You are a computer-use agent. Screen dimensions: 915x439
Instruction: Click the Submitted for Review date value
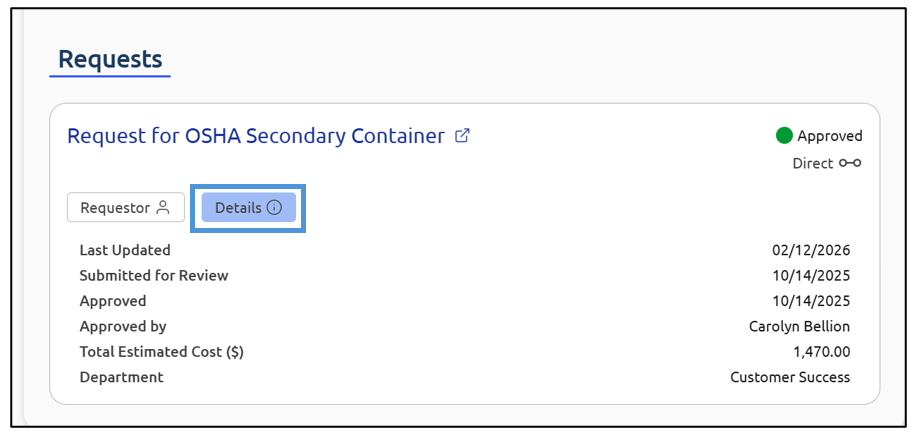point(810,275)
